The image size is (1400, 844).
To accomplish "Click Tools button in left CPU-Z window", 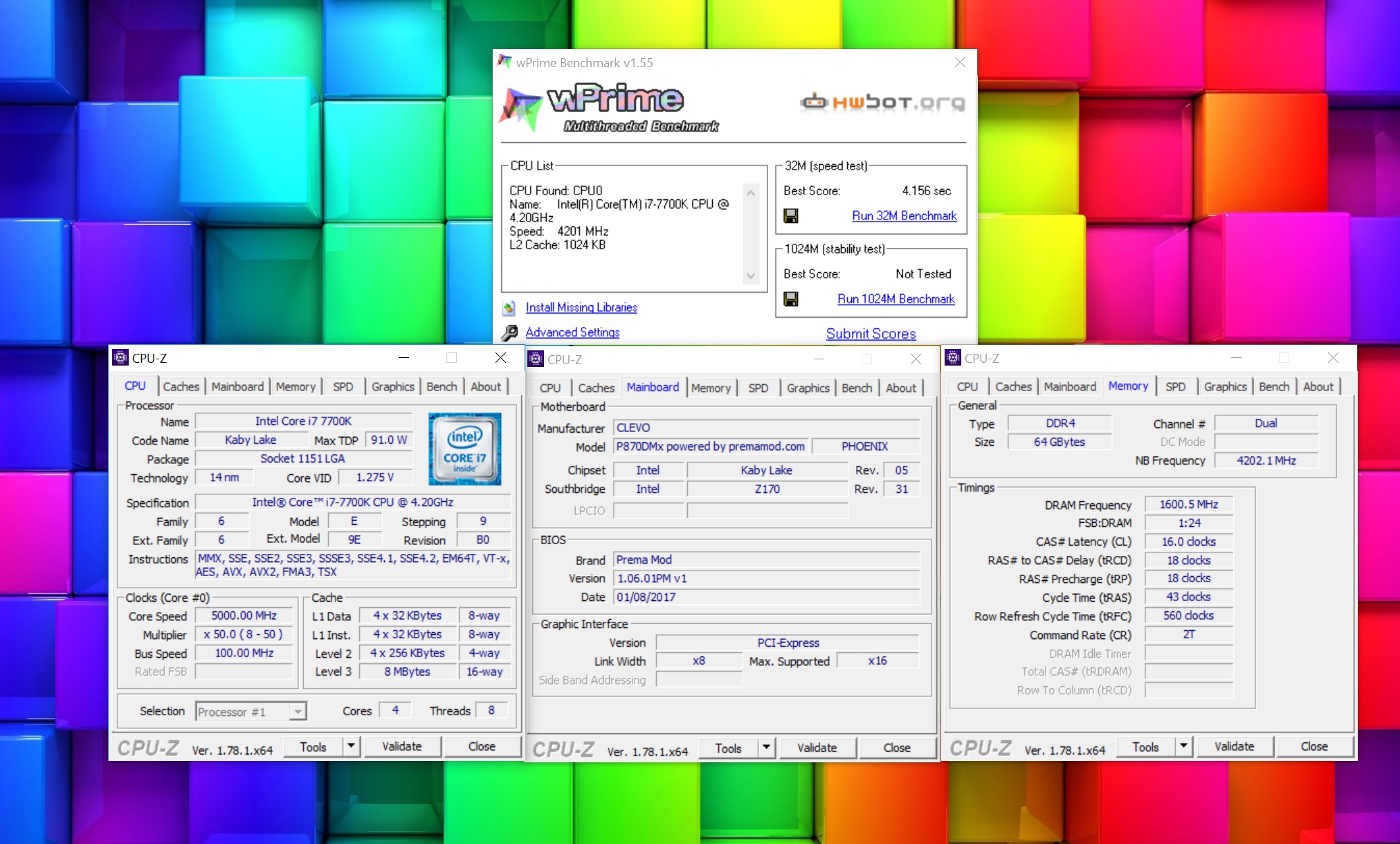I will coord(313,746).
